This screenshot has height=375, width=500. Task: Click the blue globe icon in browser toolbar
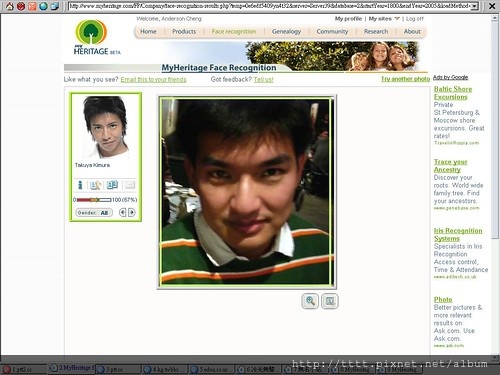click(43, 6)
